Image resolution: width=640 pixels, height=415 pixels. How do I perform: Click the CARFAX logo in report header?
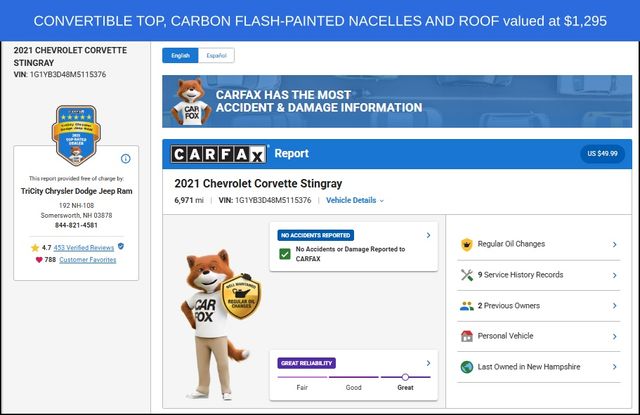[219, 154]
